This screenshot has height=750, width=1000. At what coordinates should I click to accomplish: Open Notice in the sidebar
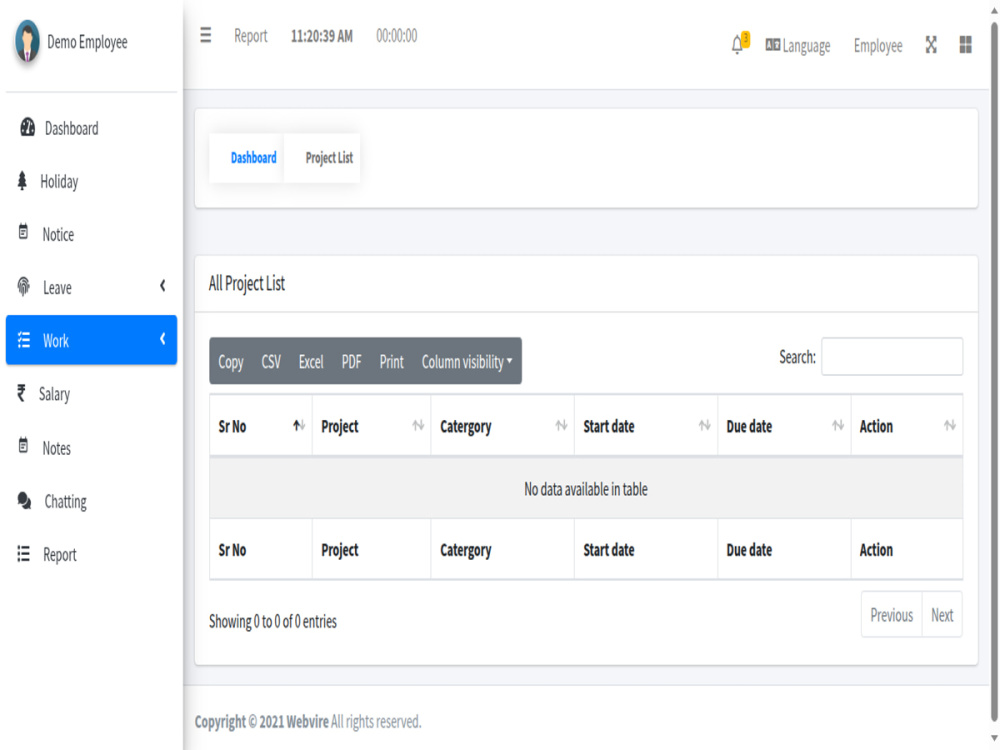pos(91,234)
